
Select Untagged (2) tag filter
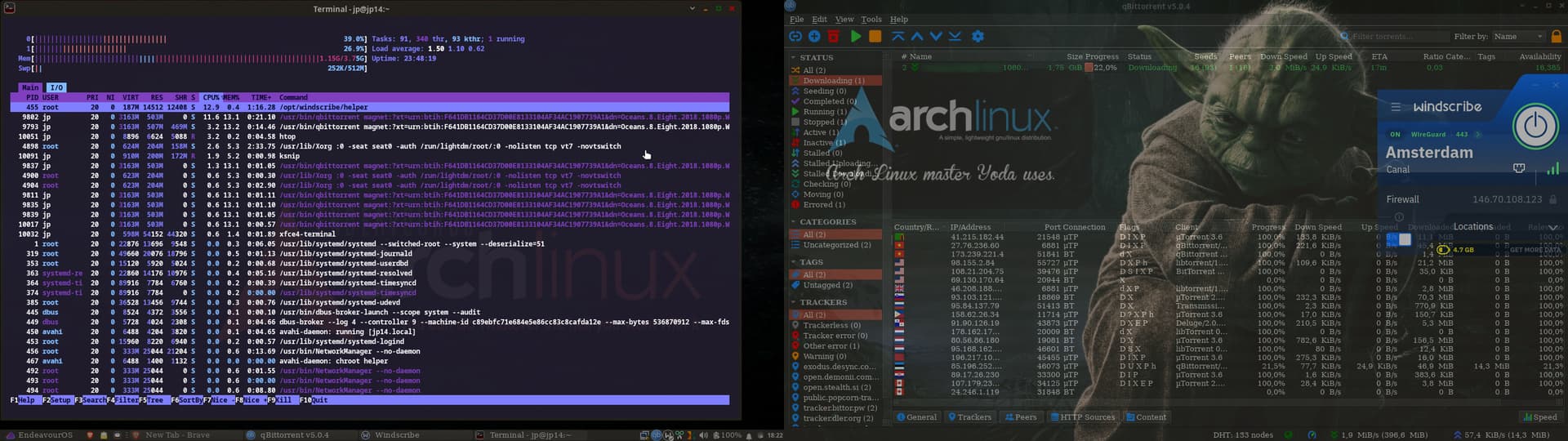(835, 285)
